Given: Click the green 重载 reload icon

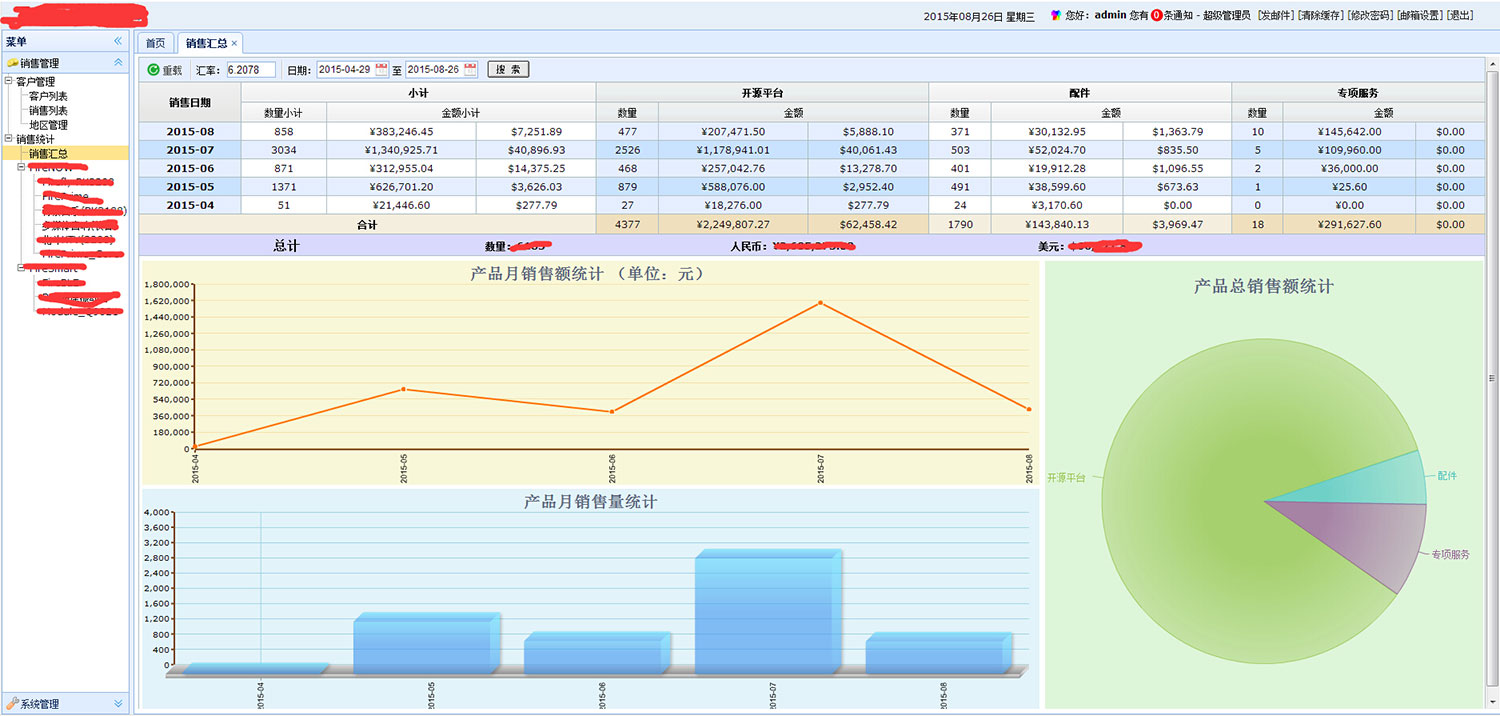Looking at the screenshot, I should tap(153, 70).
